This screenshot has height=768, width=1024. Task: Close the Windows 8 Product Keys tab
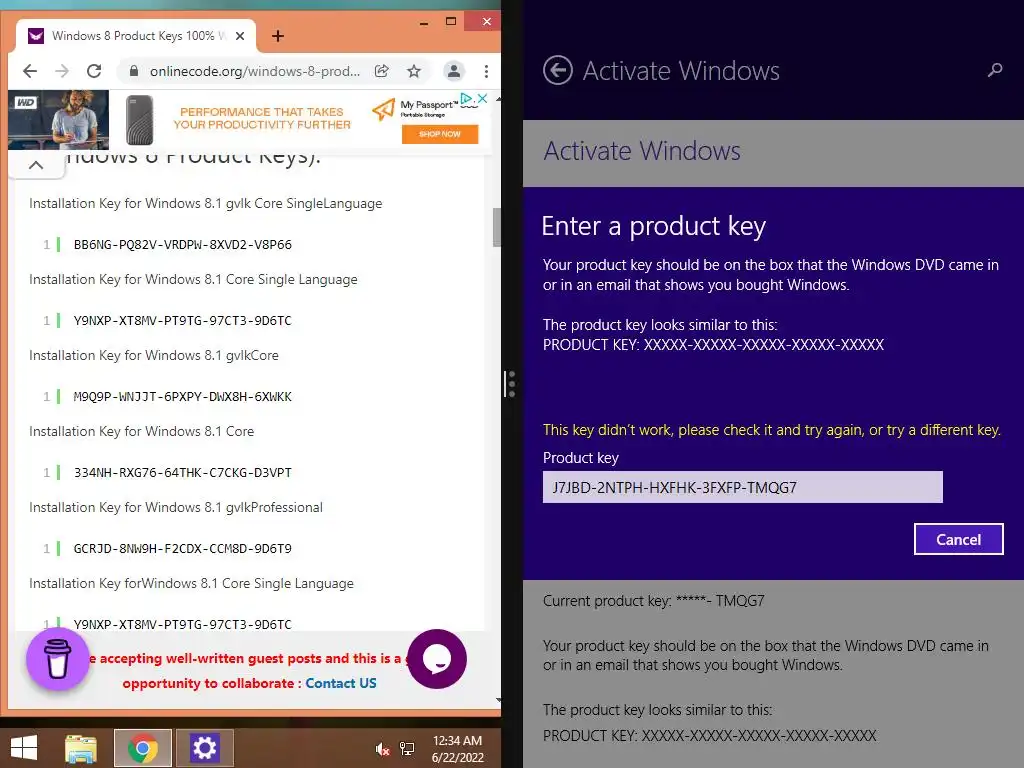click(240, 36)
